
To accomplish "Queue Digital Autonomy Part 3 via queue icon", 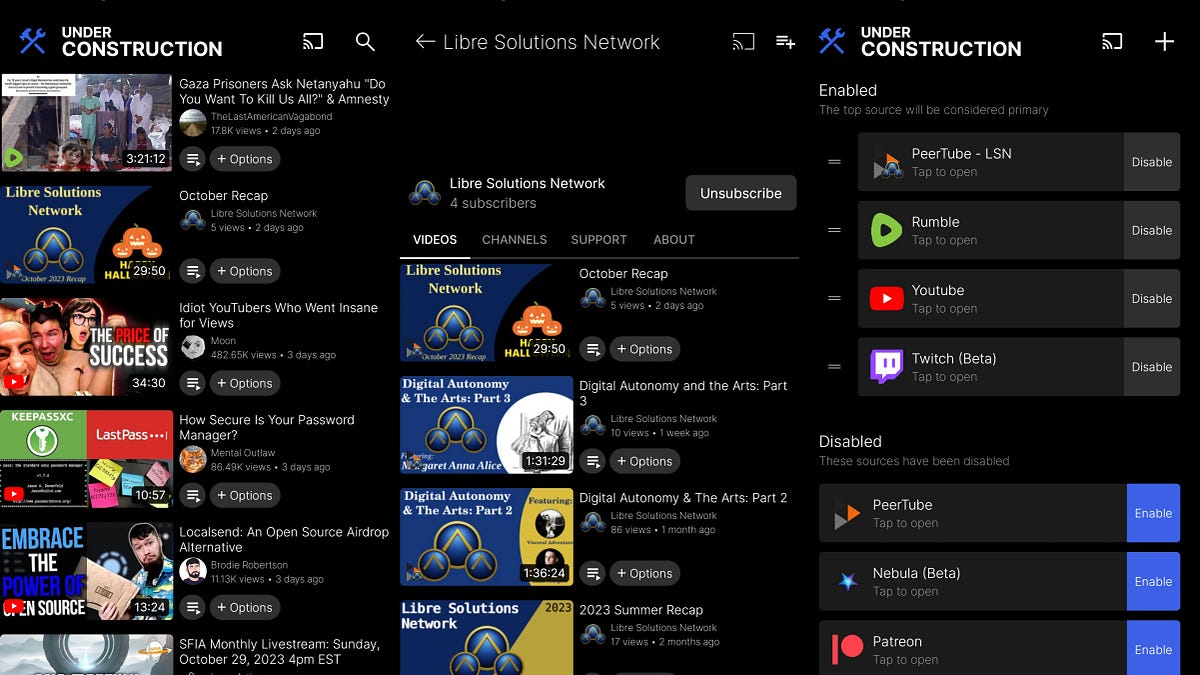I will tap(593, 460).
